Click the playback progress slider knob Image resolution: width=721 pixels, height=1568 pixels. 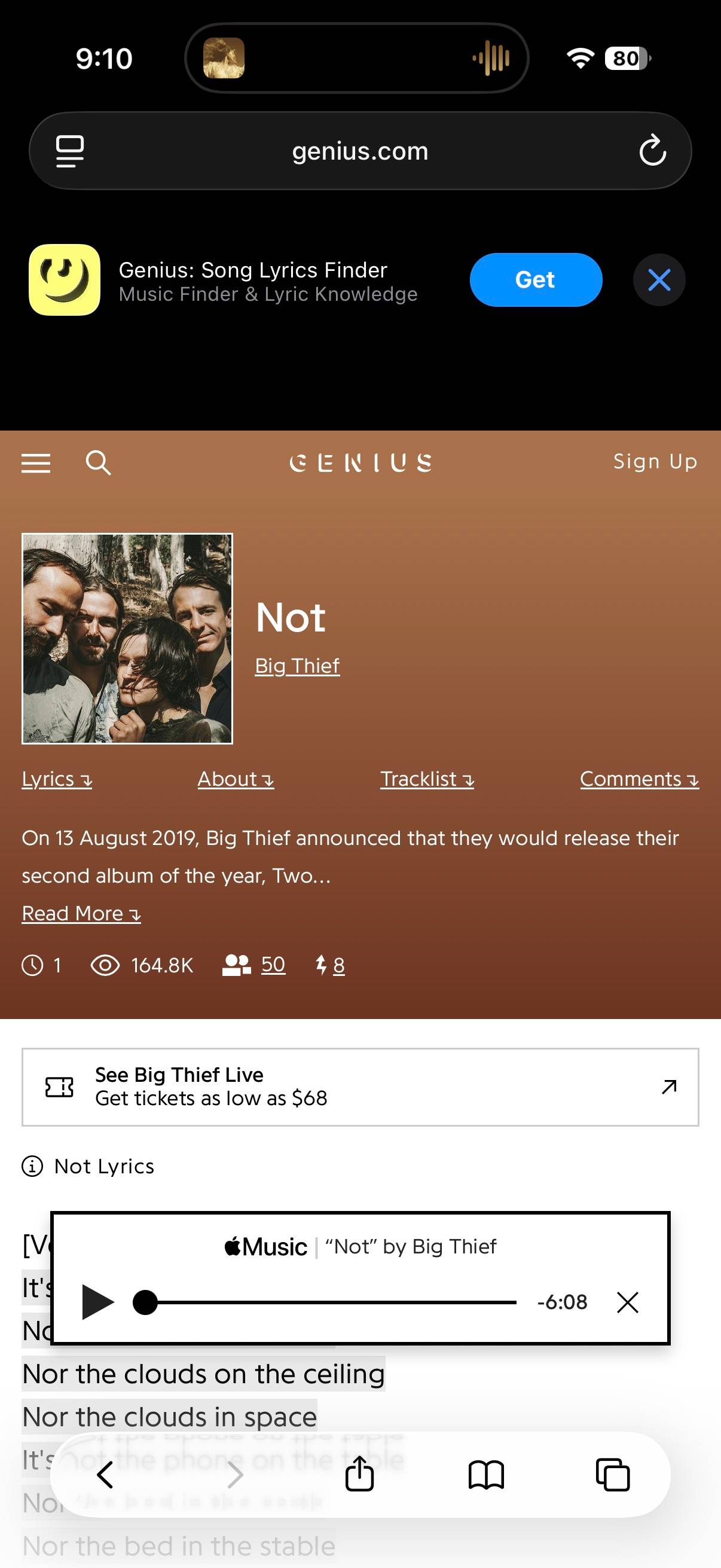(x=145, y=1302)
